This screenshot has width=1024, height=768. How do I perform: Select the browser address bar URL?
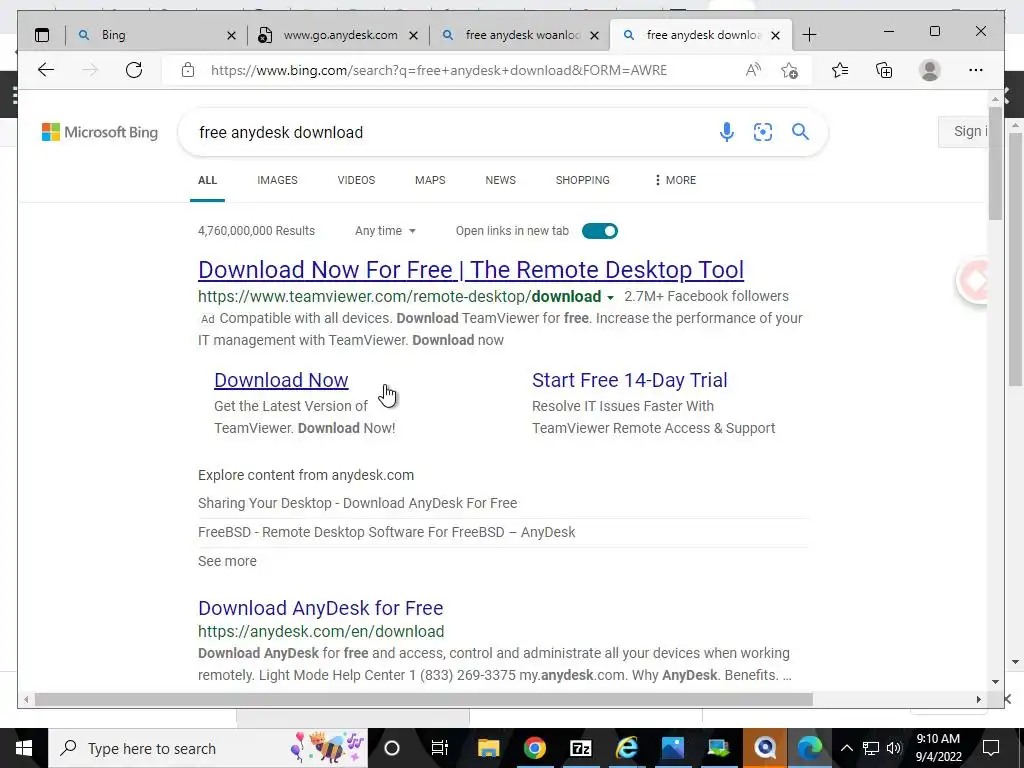click(439, 70)
